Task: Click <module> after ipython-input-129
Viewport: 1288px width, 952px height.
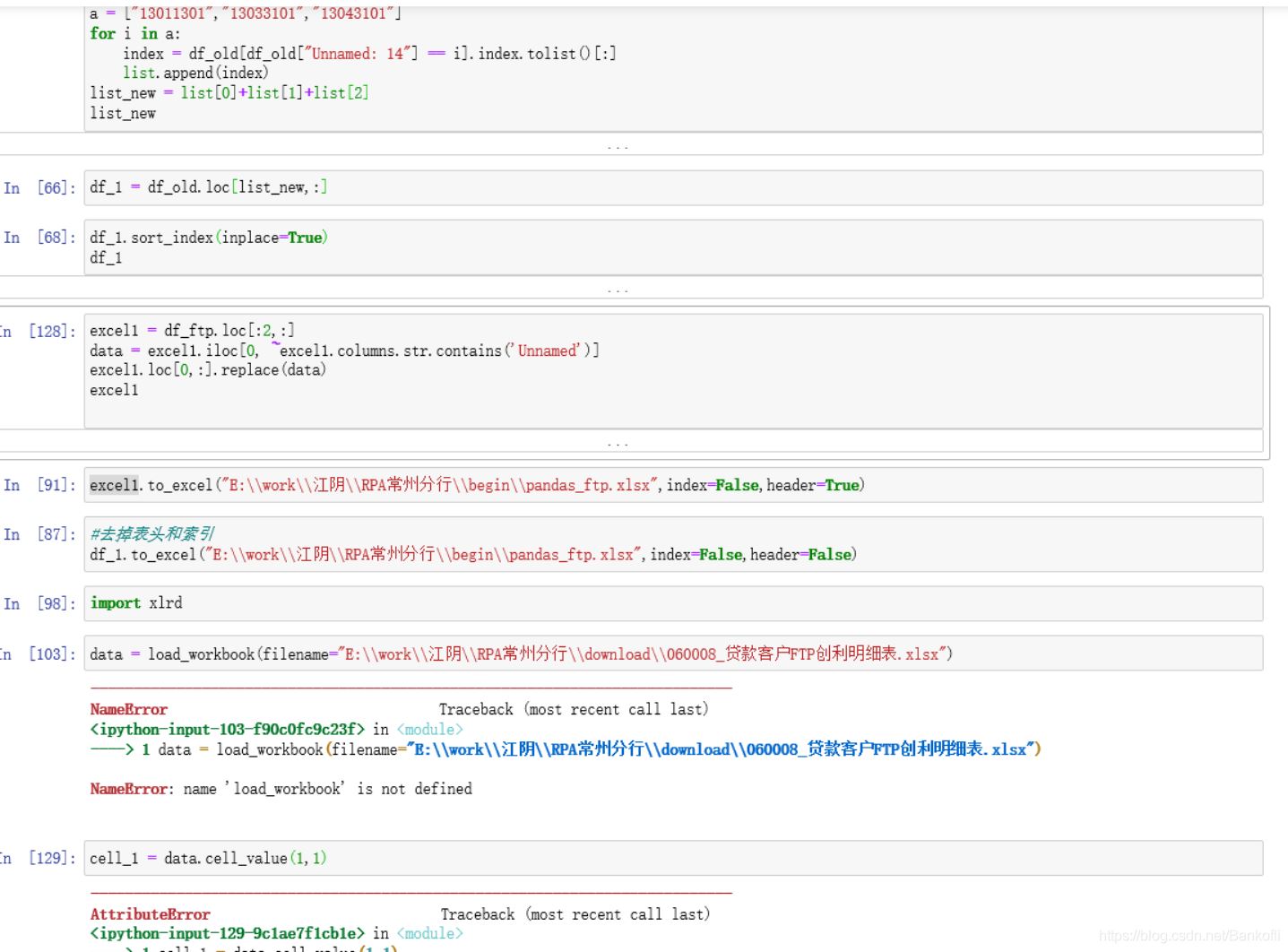Action: [429, 934]
